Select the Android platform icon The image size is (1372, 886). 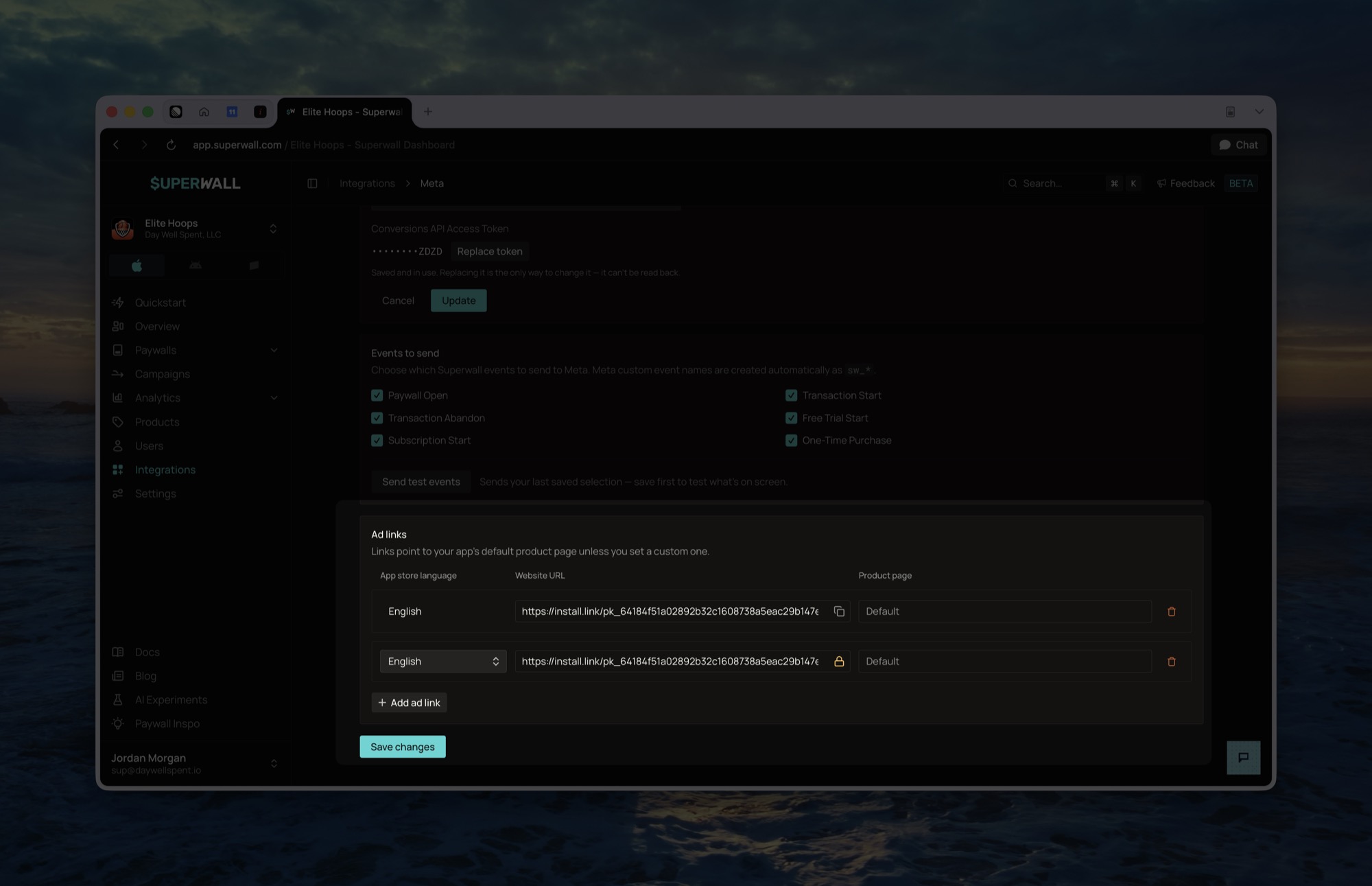pos(196,266)
